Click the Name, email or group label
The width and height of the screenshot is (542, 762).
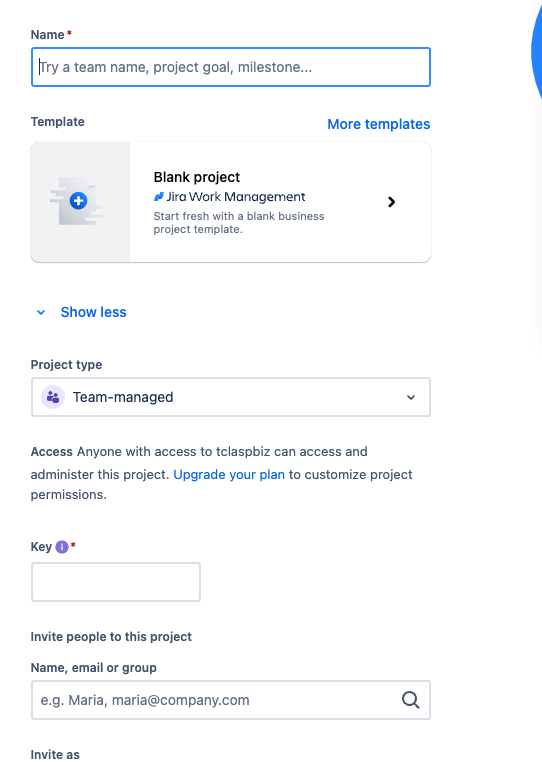click(94, 668)
